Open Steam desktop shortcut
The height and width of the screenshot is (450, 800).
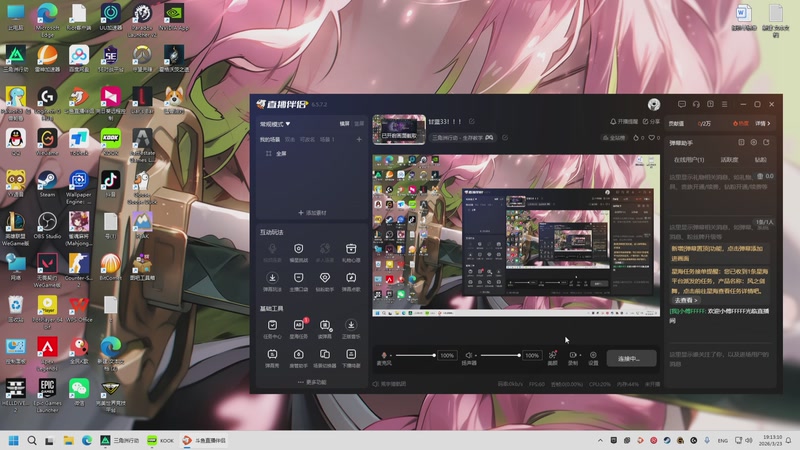click(47, 184)
